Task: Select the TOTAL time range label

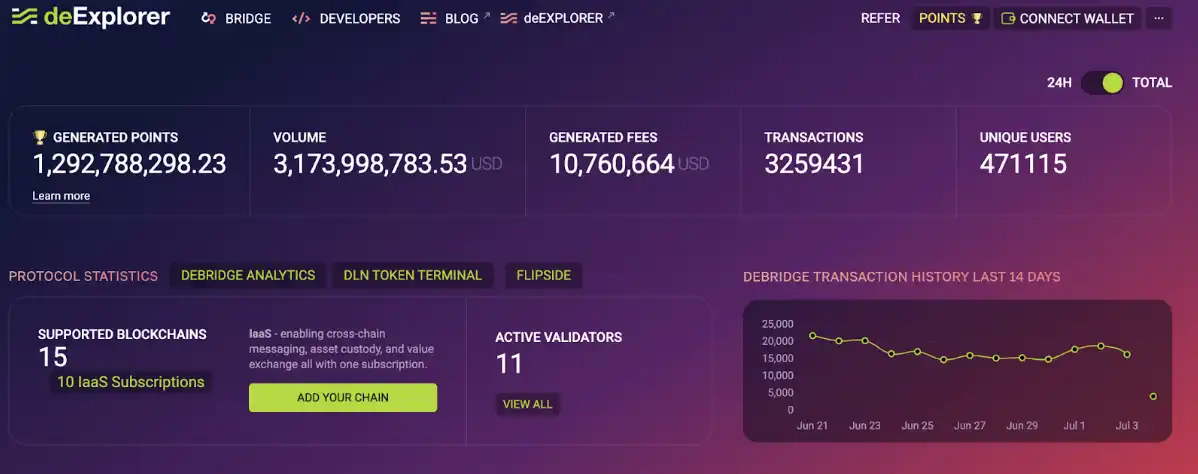Action: tap(1152, 83)
